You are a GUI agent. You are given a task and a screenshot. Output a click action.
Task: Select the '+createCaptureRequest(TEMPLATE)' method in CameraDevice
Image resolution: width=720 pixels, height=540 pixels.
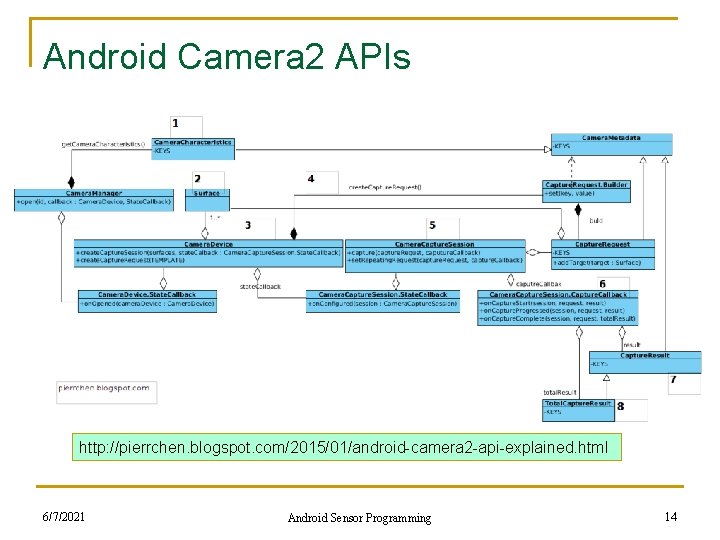[130, 260]
